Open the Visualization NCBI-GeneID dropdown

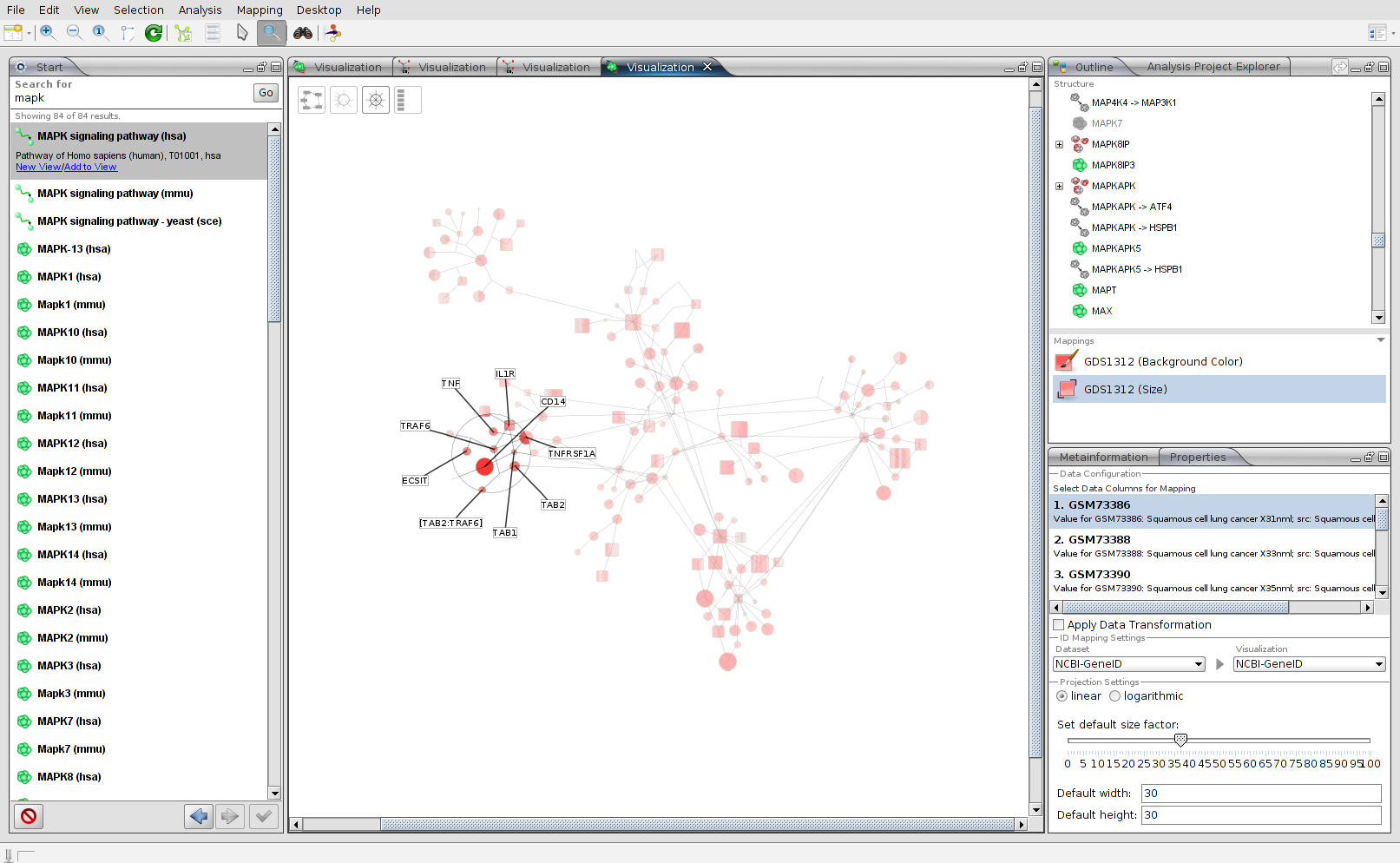pos(1309,664)
